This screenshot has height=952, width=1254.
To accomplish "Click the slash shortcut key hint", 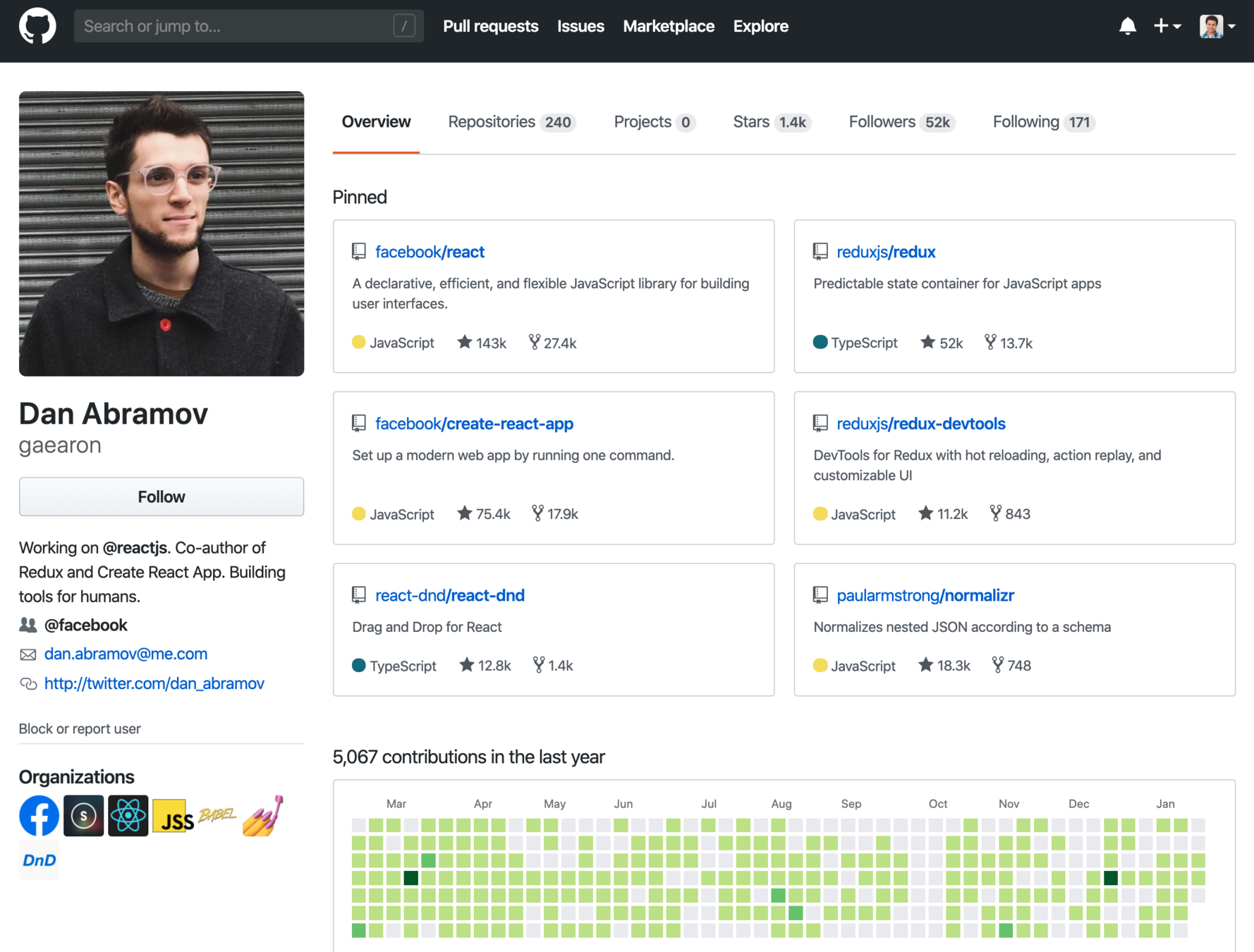I will [x=404, y=26].
